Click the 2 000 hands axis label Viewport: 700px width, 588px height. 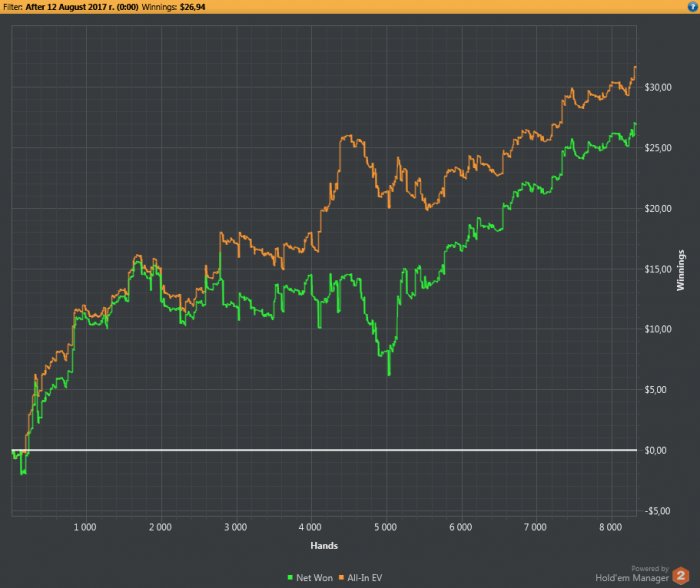pyautogui.click(x=160, y=527)
